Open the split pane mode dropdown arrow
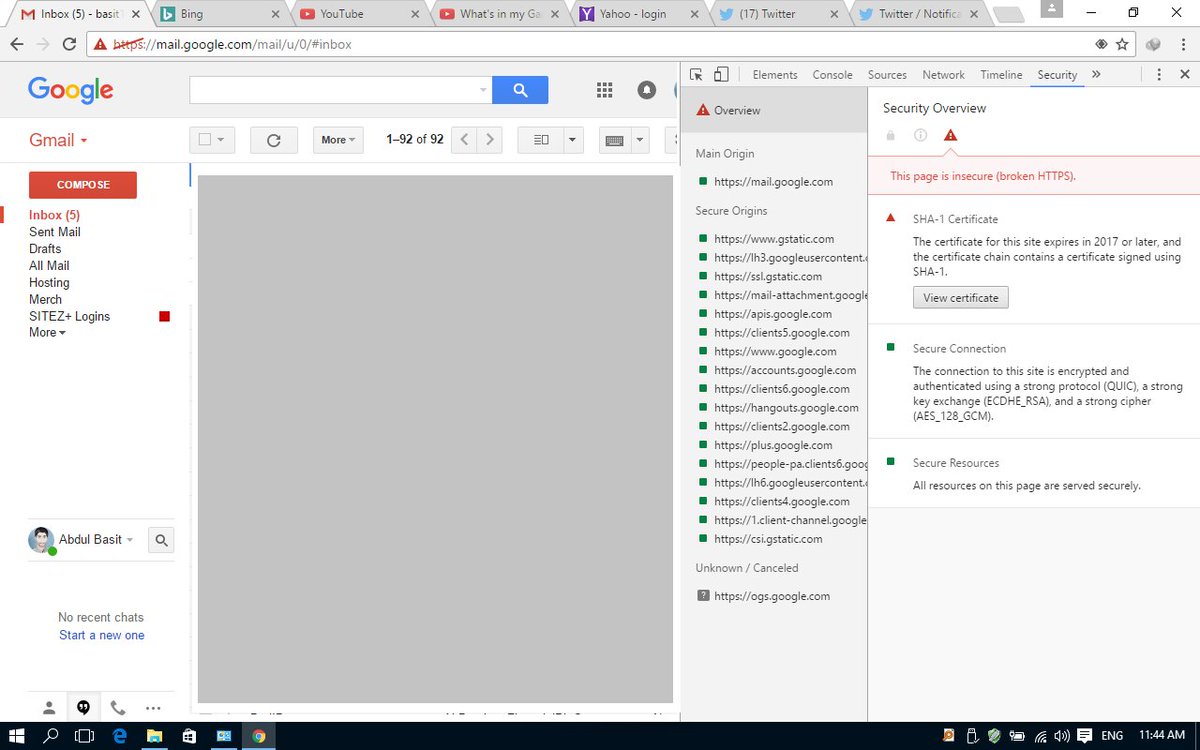This screenshot has height=750, width=1200. [573, 140]
